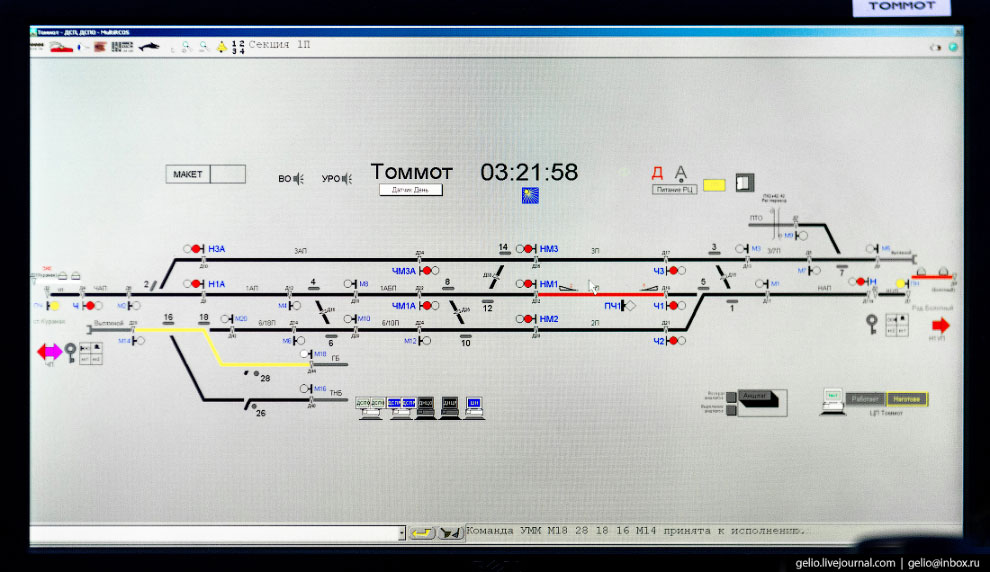Select shunting signal М9 near ПТО

coord(795,235)
